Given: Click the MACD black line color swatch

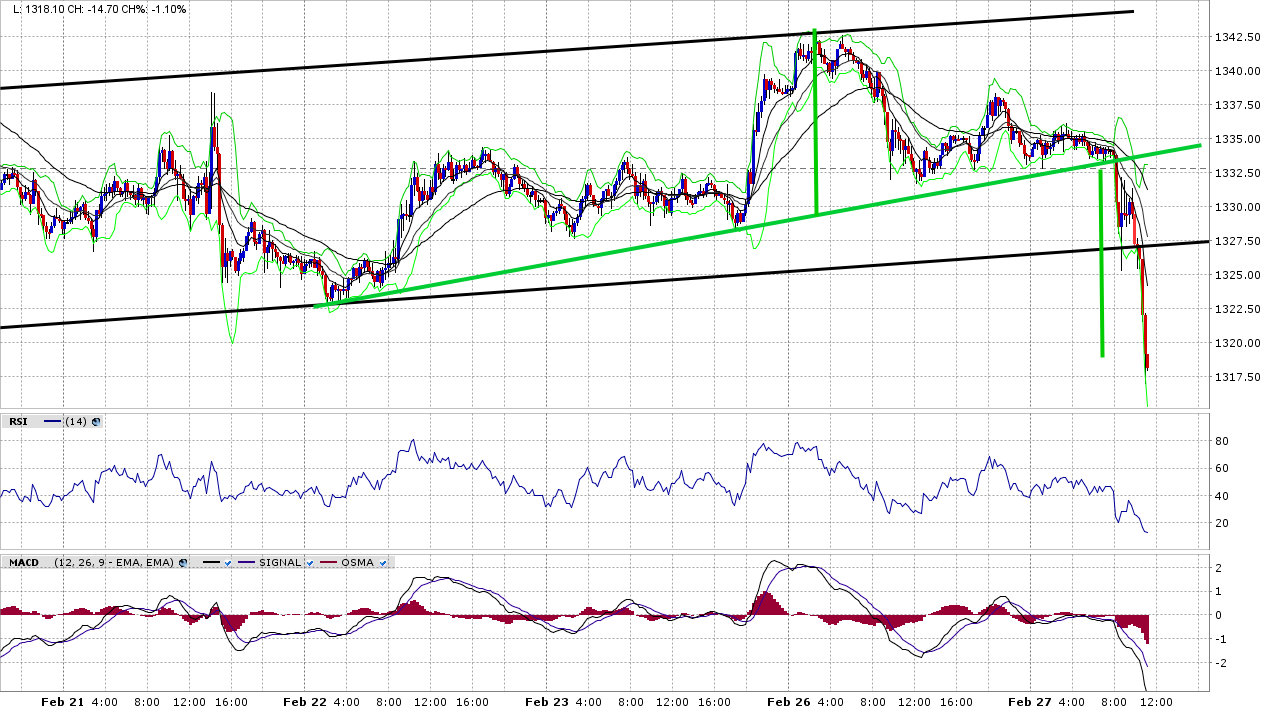Looking at the screenshot, I should (211, 563).
